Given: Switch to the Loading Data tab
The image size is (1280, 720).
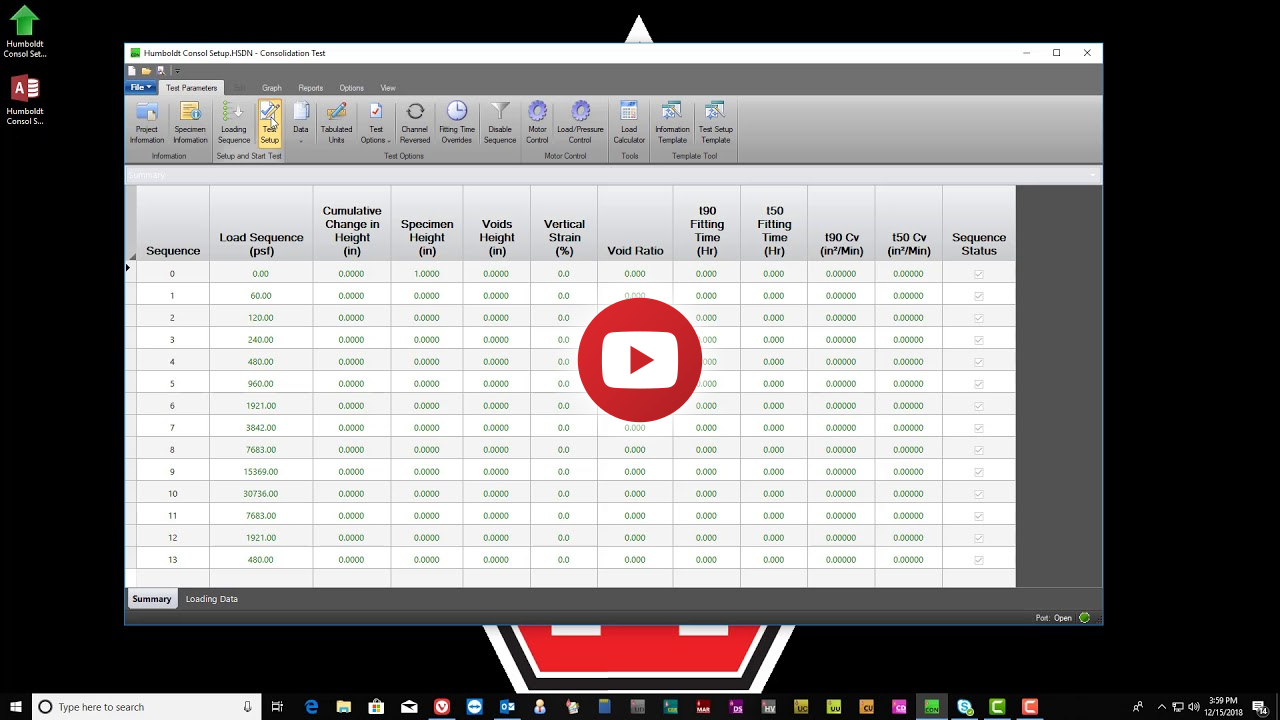Looking at the screenshot, I should pyautogui.click(x=211, y=599).
